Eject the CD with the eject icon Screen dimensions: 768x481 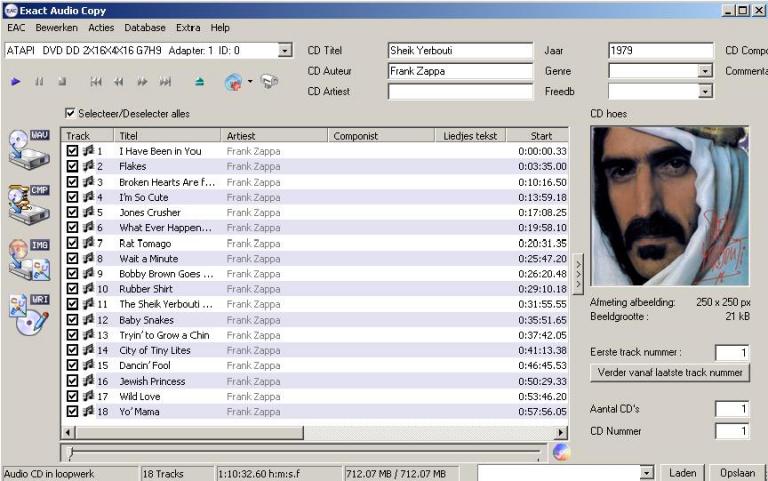(x=200, y=82)
